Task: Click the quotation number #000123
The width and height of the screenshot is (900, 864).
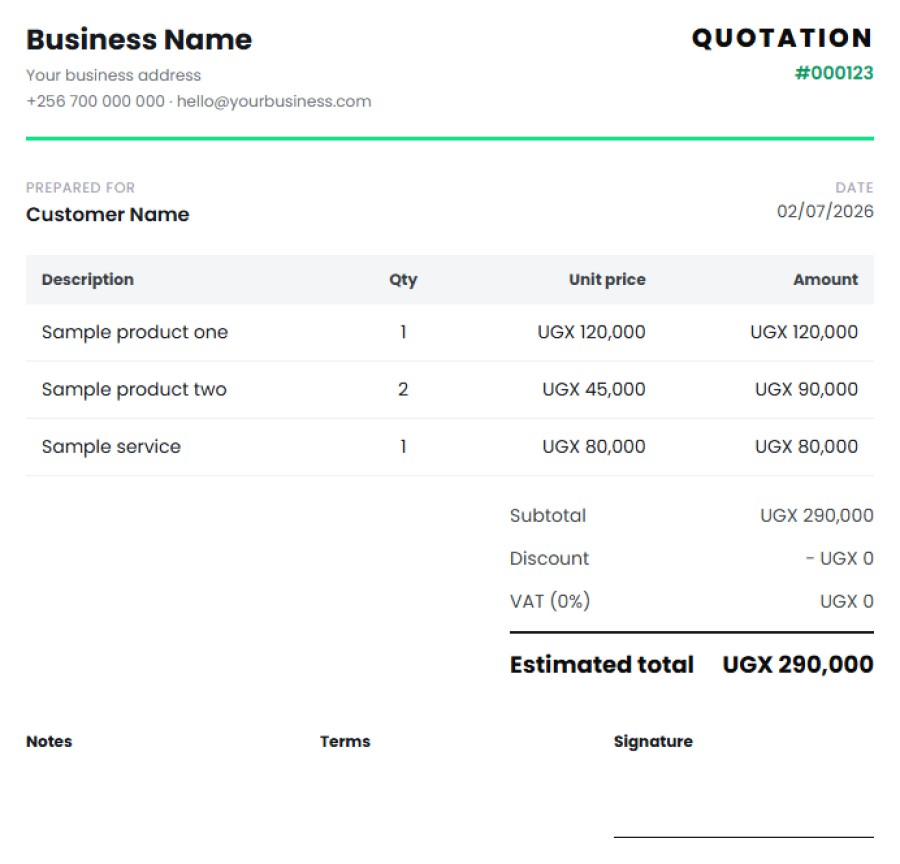Action: (x=834, y=73)
